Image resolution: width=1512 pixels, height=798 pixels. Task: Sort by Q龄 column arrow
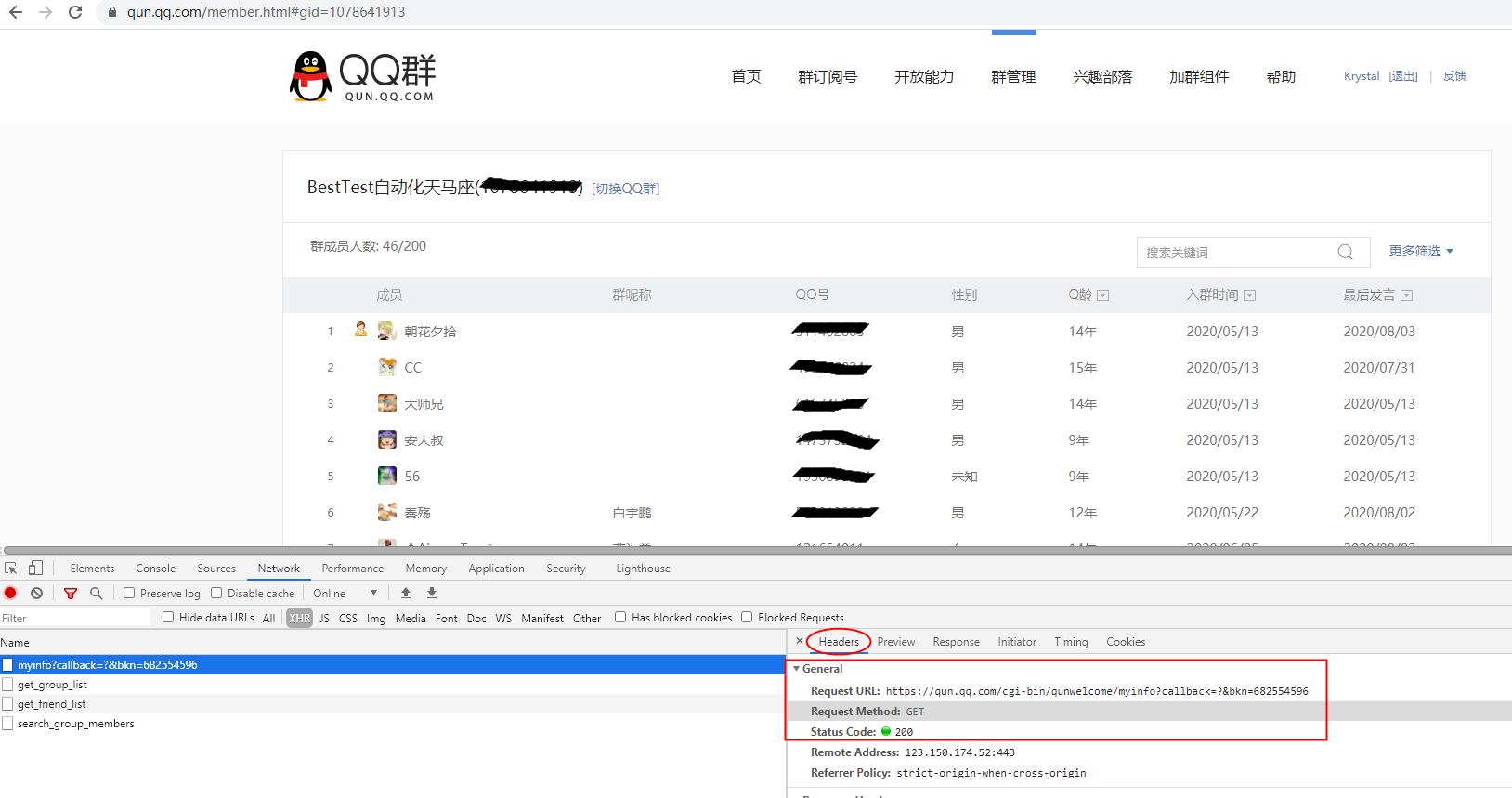(x=1103, y=295)
